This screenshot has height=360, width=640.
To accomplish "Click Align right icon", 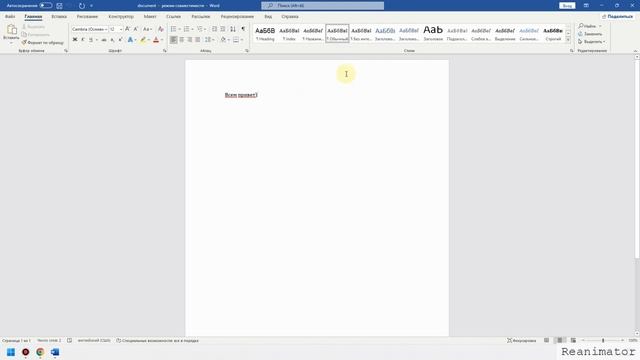I will pos(190,40).
